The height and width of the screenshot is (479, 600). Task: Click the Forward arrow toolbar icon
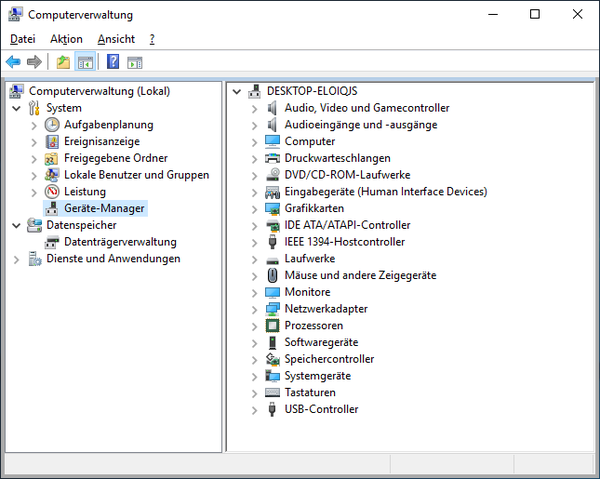34,62
